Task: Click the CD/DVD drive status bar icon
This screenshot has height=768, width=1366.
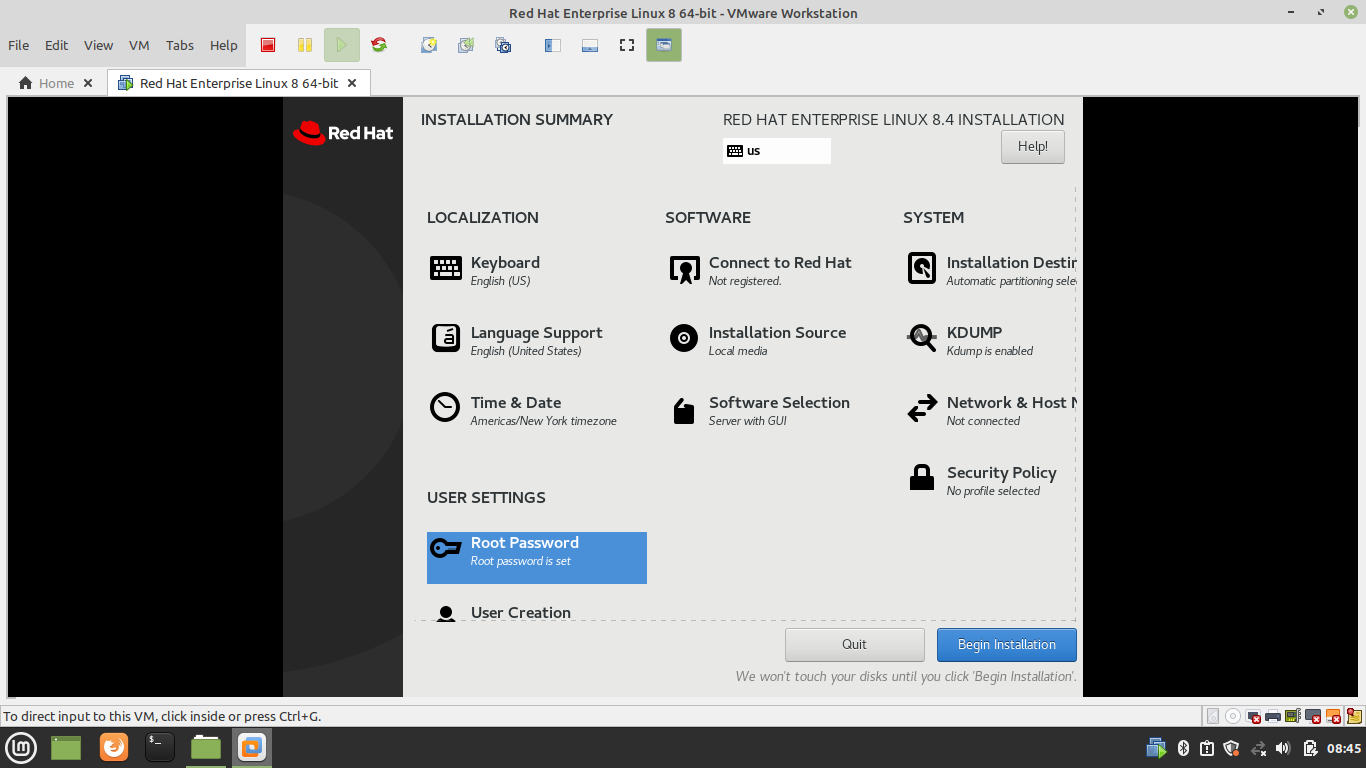Action: 1233,716
